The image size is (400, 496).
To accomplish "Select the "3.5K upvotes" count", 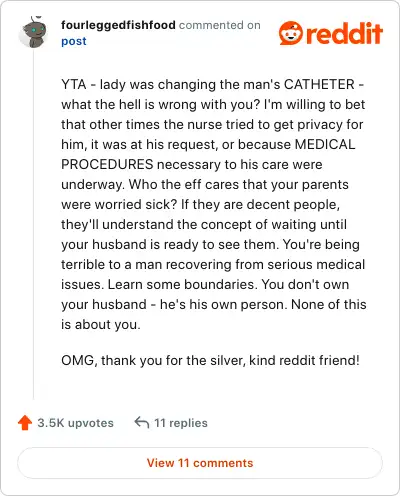I will pos(75,423).
